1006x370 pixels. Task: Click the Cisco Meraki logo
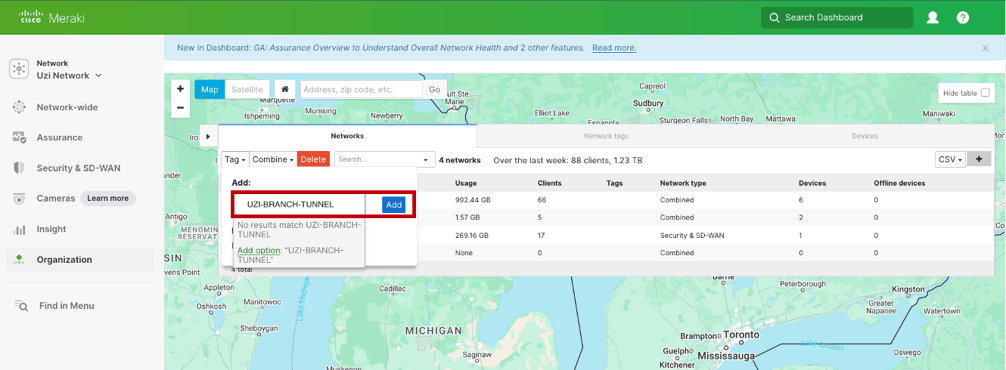pos(51,17)
